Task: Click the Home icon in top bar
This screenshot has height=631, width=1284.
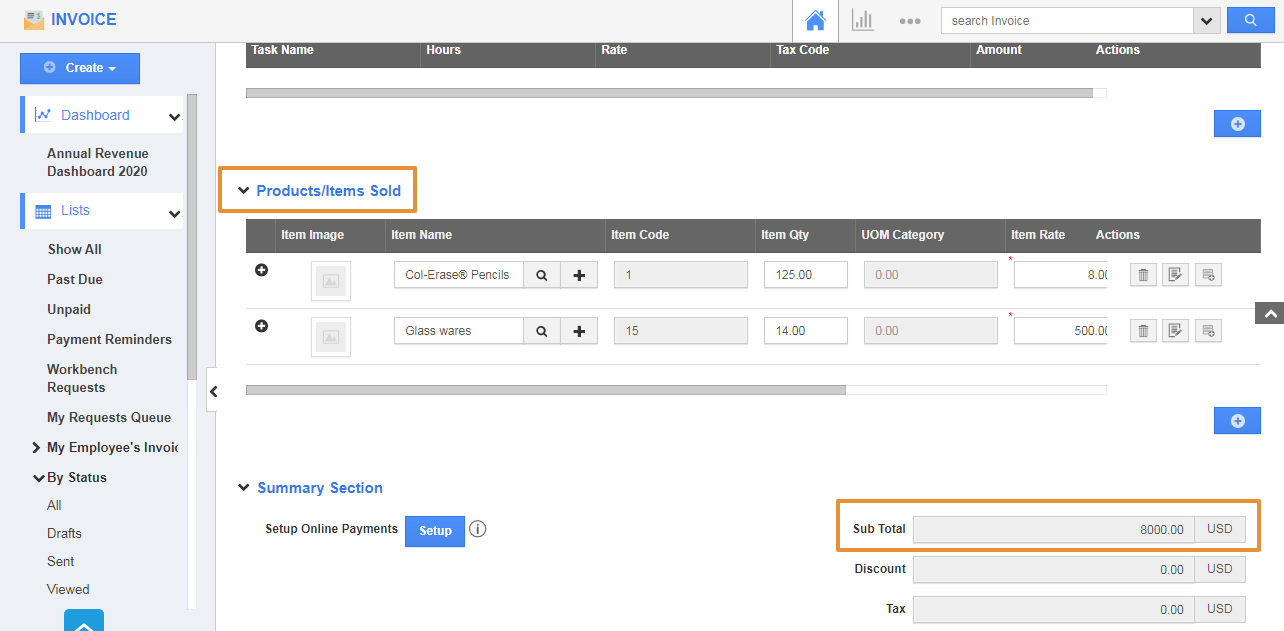Action: click(x=816, y=21)
